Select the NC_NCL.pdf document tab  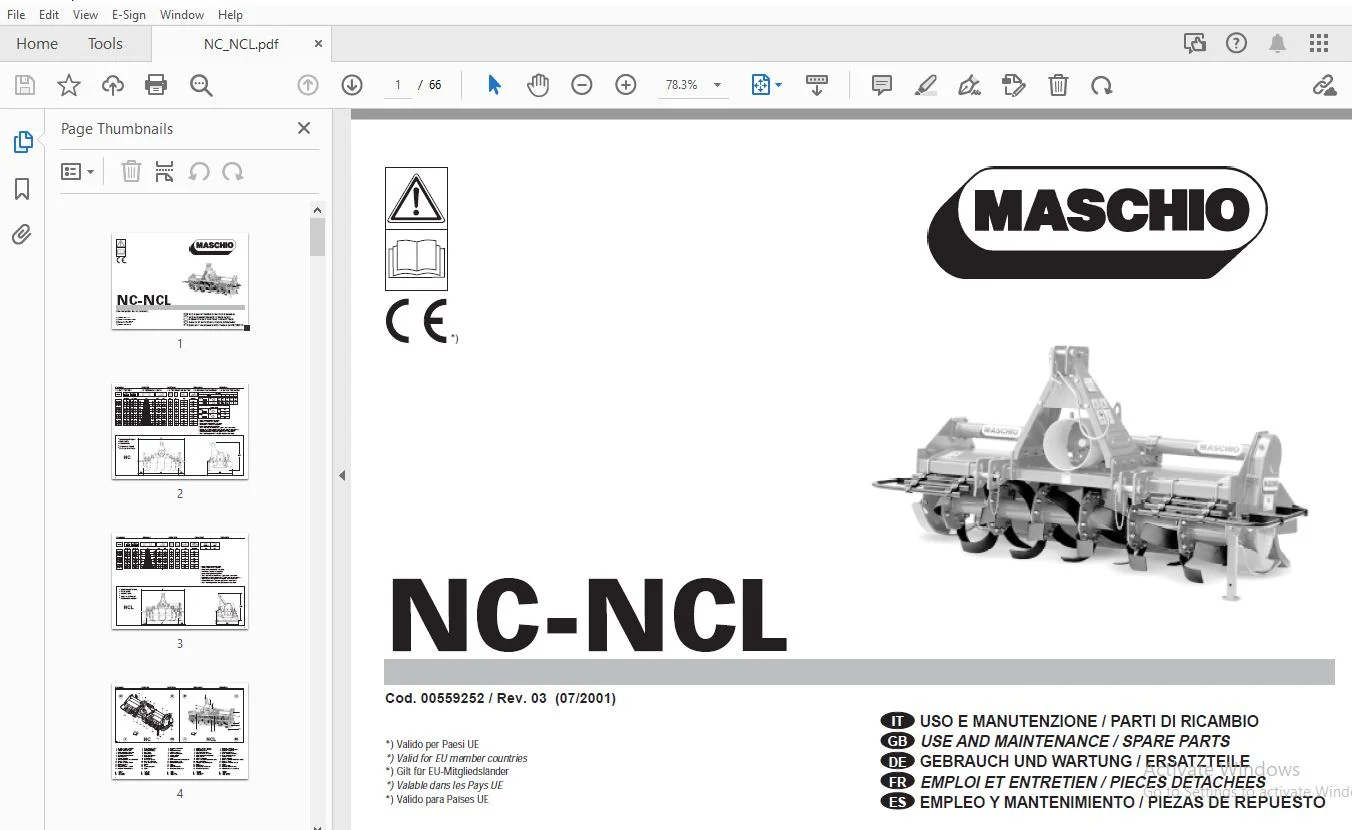(241, 44)
